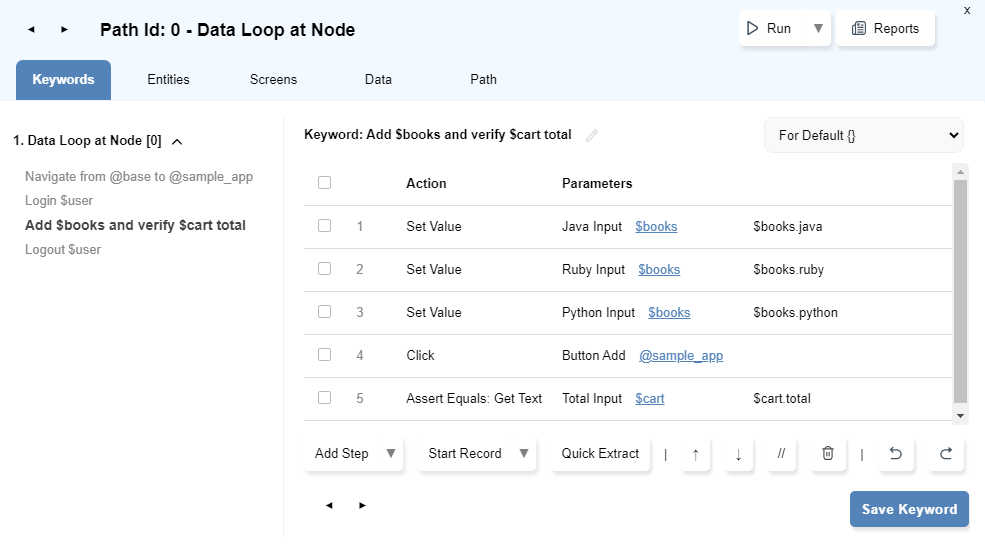Click the comment-out (//) step icon
This screenshot has width=985, height=547.
(x=781, y=454)
